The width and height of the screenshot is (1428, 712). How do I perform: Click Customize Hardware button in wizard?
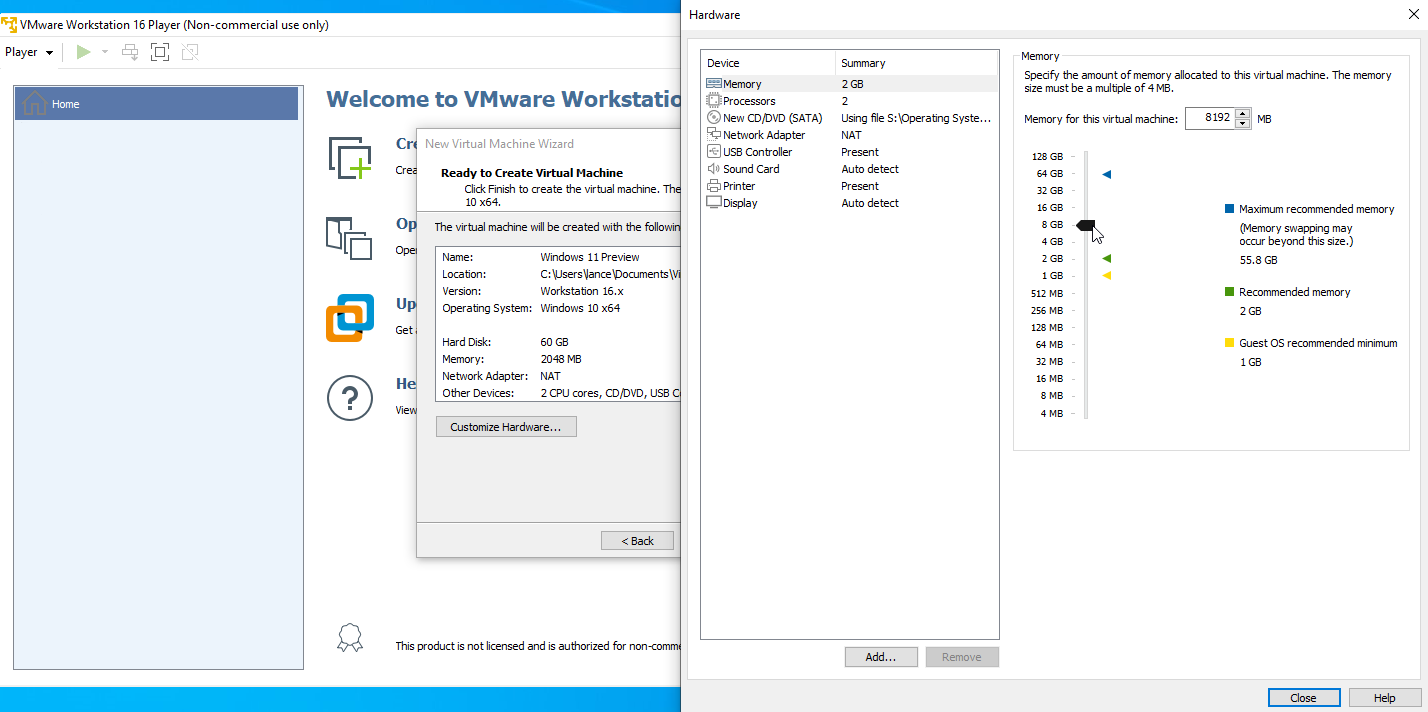click(506, 427)
